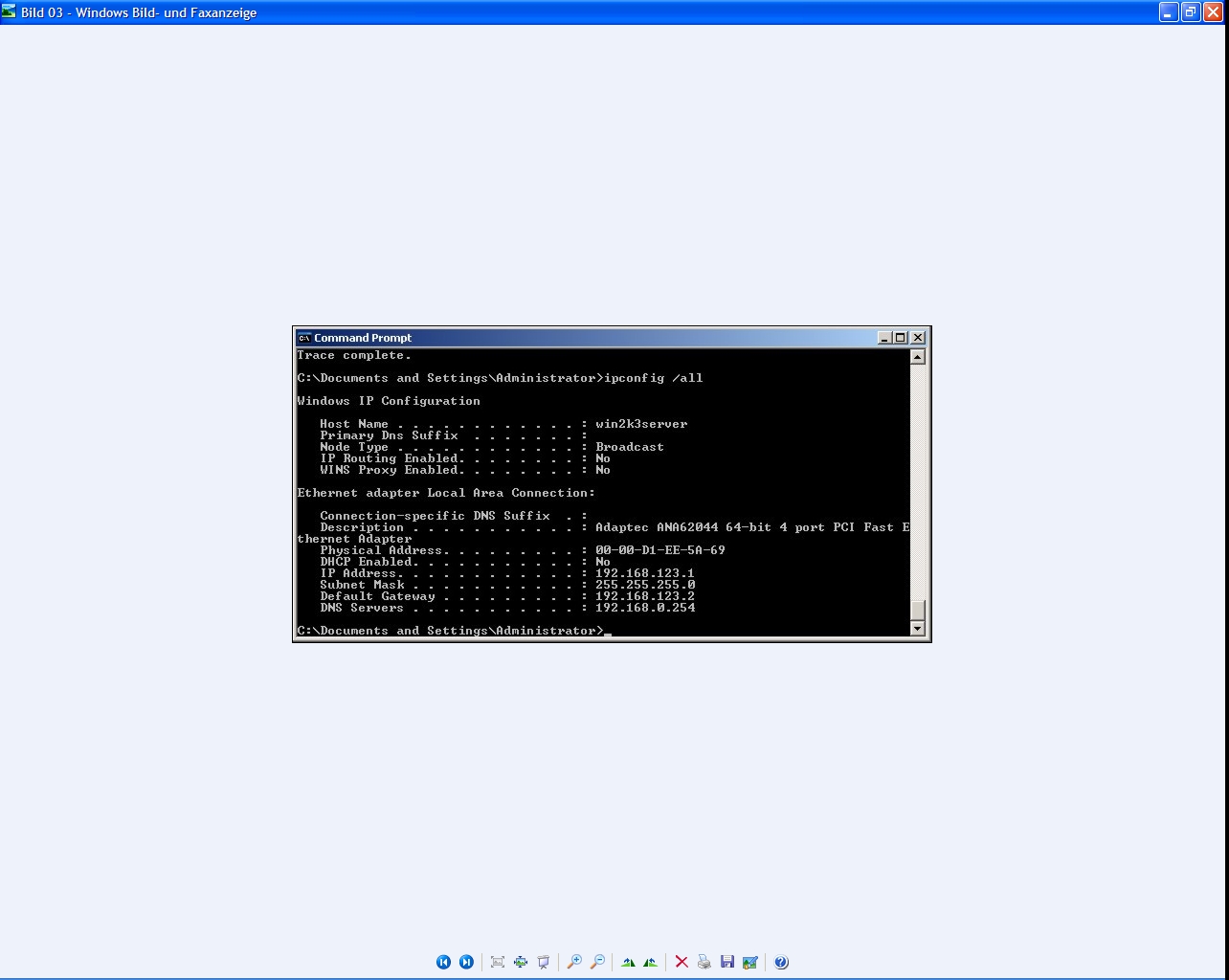Rotate the image counterclockwise

click(651, 962)
